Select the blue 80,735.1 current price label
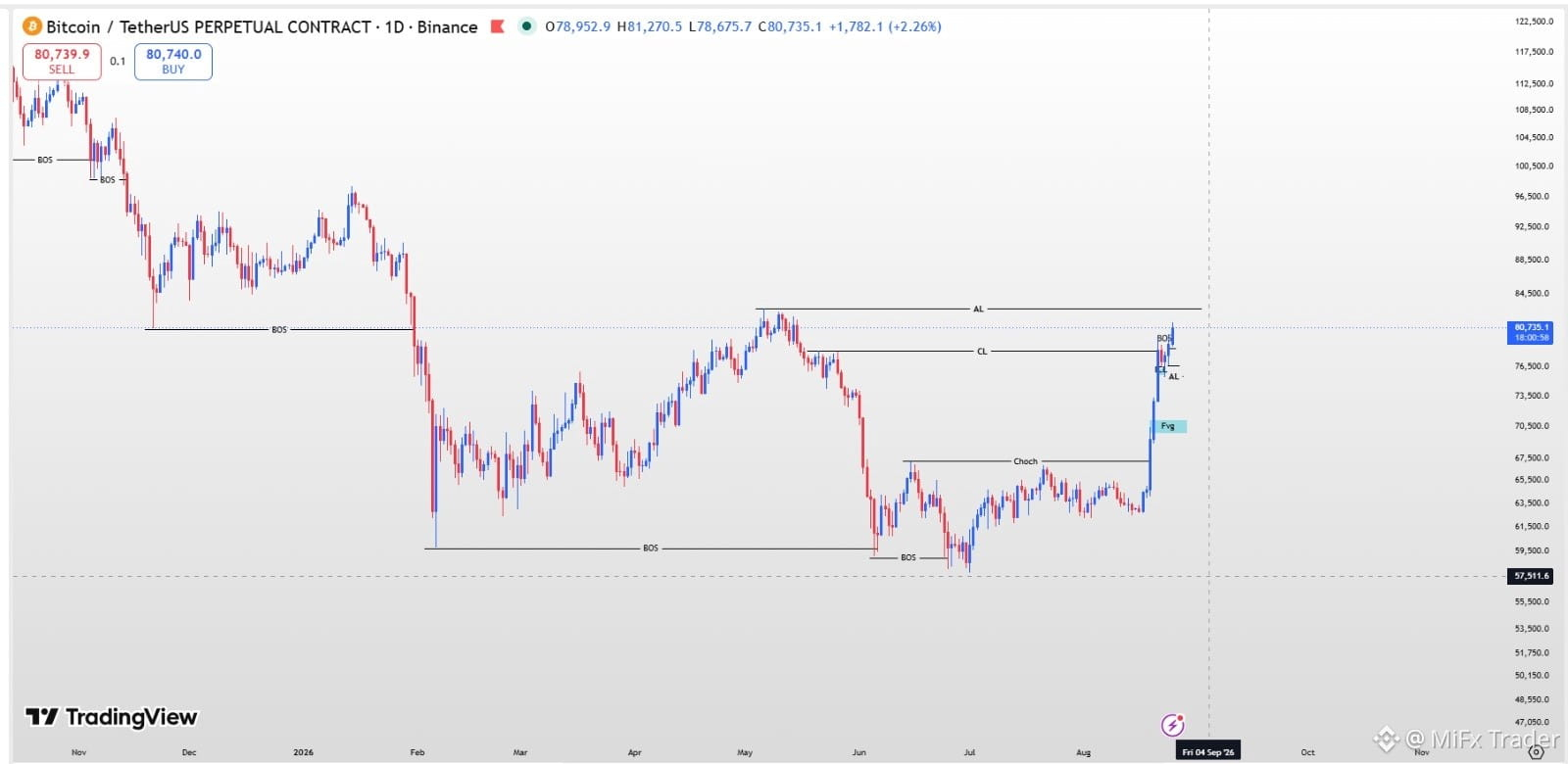Image resolution: width=1568 pixels, height=764 pixels. (x=1530, y=332)
